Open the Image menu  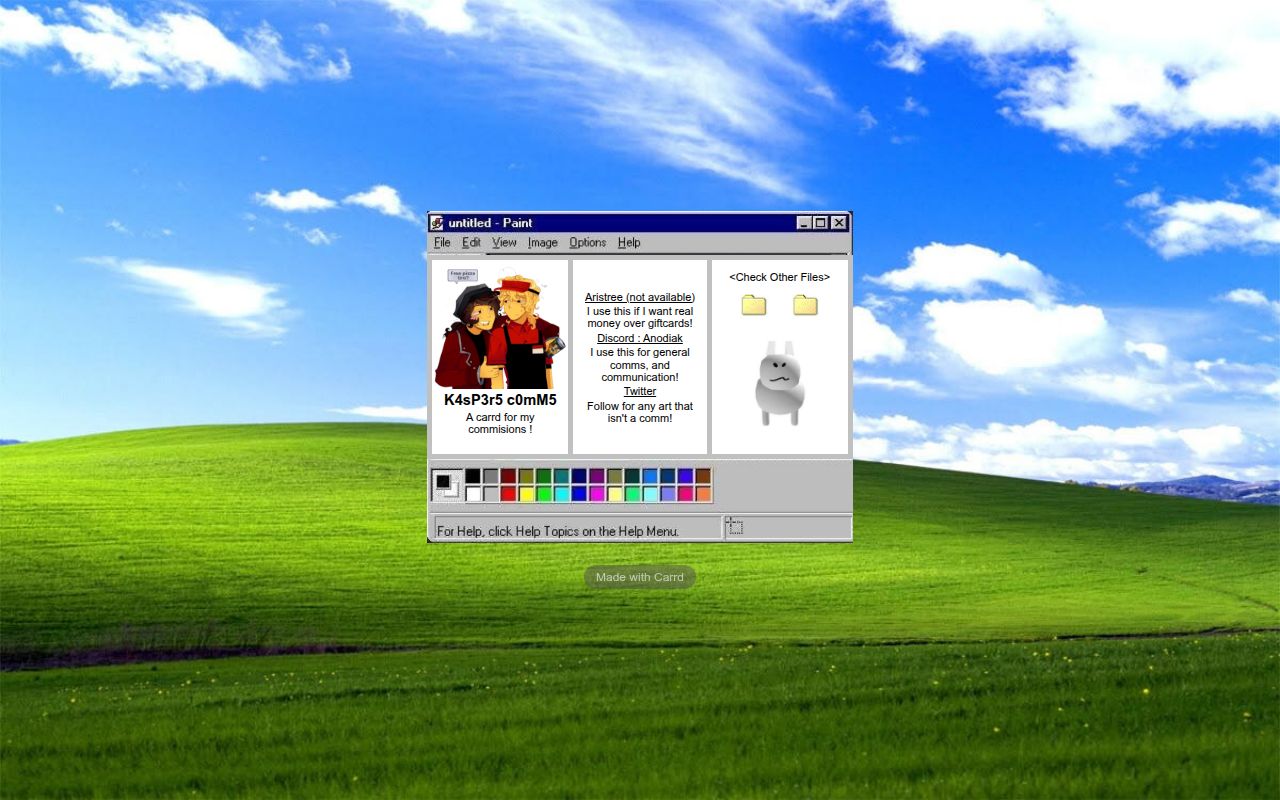[542, 243]
